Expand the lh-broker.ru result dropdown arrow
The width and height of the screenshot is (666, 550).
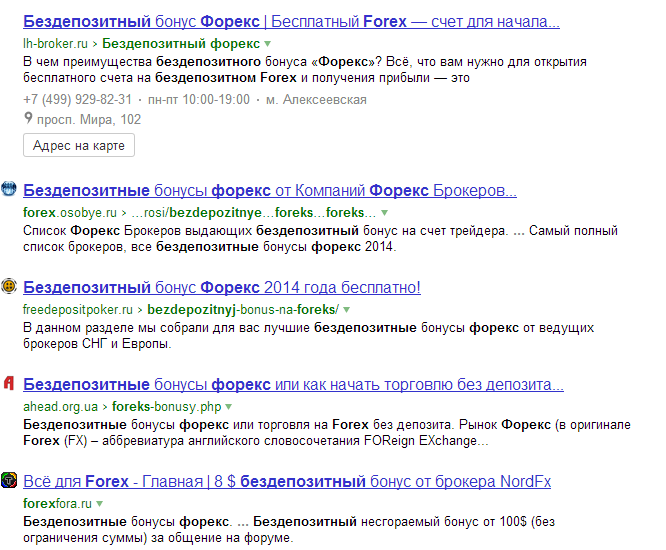268,44
